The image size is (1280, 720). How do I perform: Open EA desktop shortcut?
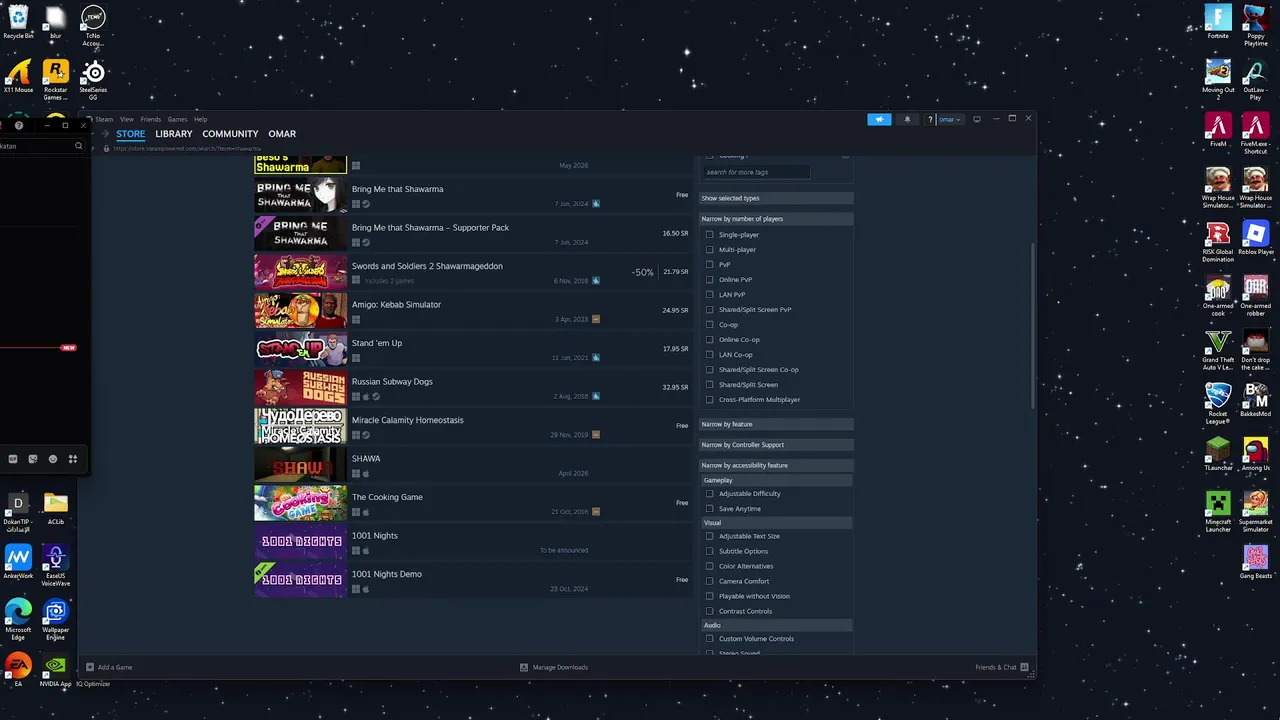[x=18, y=670]
